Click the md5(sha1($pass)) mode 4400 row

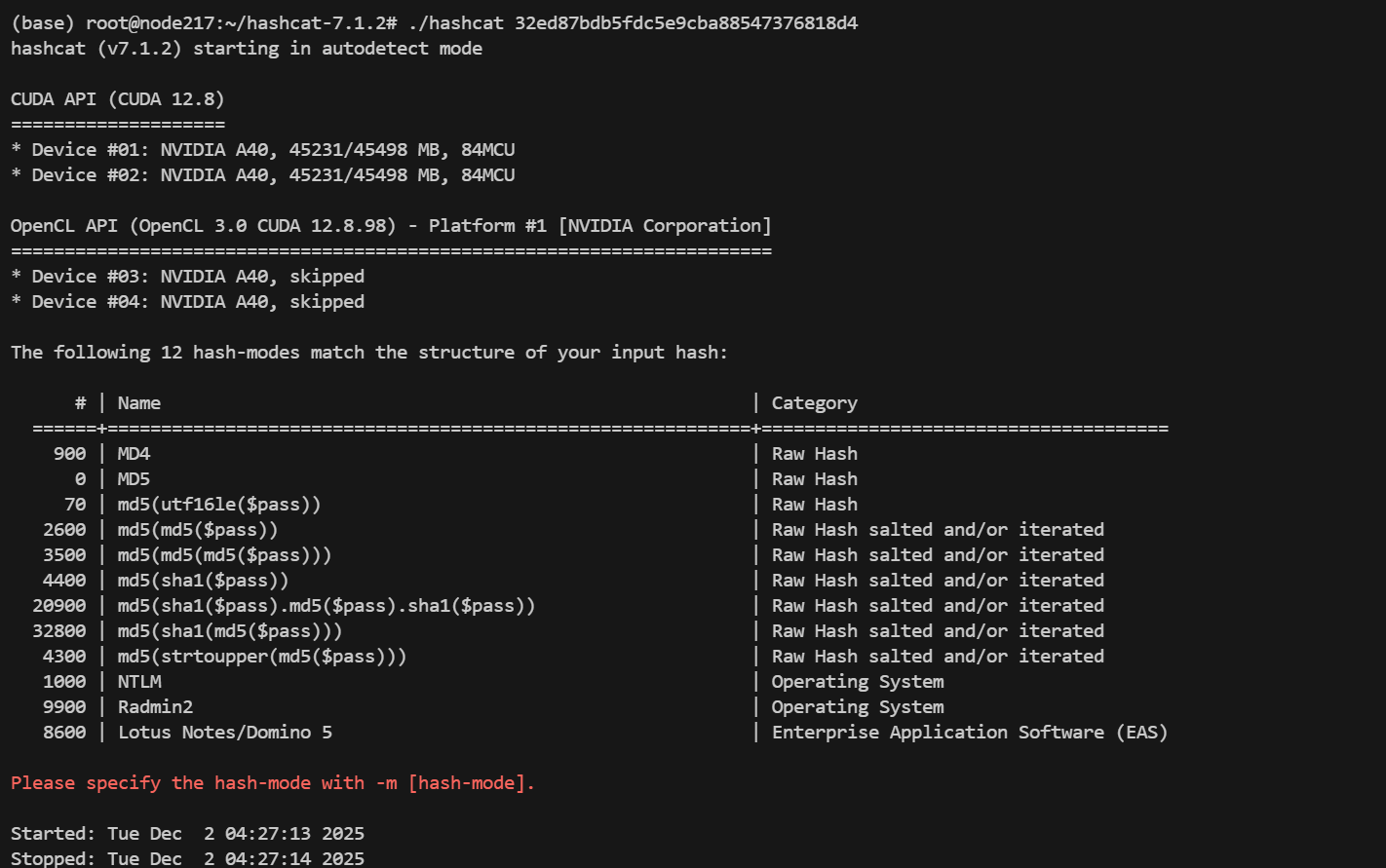click(x=203, y=581)
